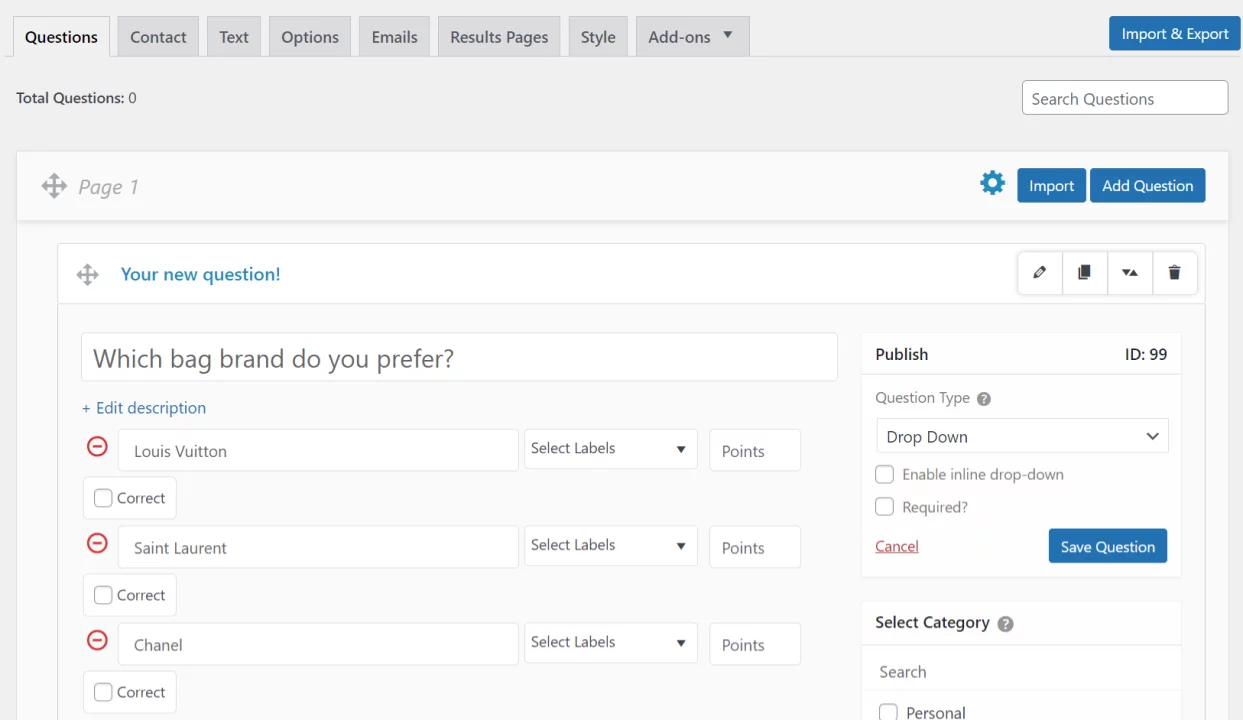The width and height of the screenshot is (1243, 720).
Task: Check the Correct box under Louis Vuitton
Action: tap(103, 497)
